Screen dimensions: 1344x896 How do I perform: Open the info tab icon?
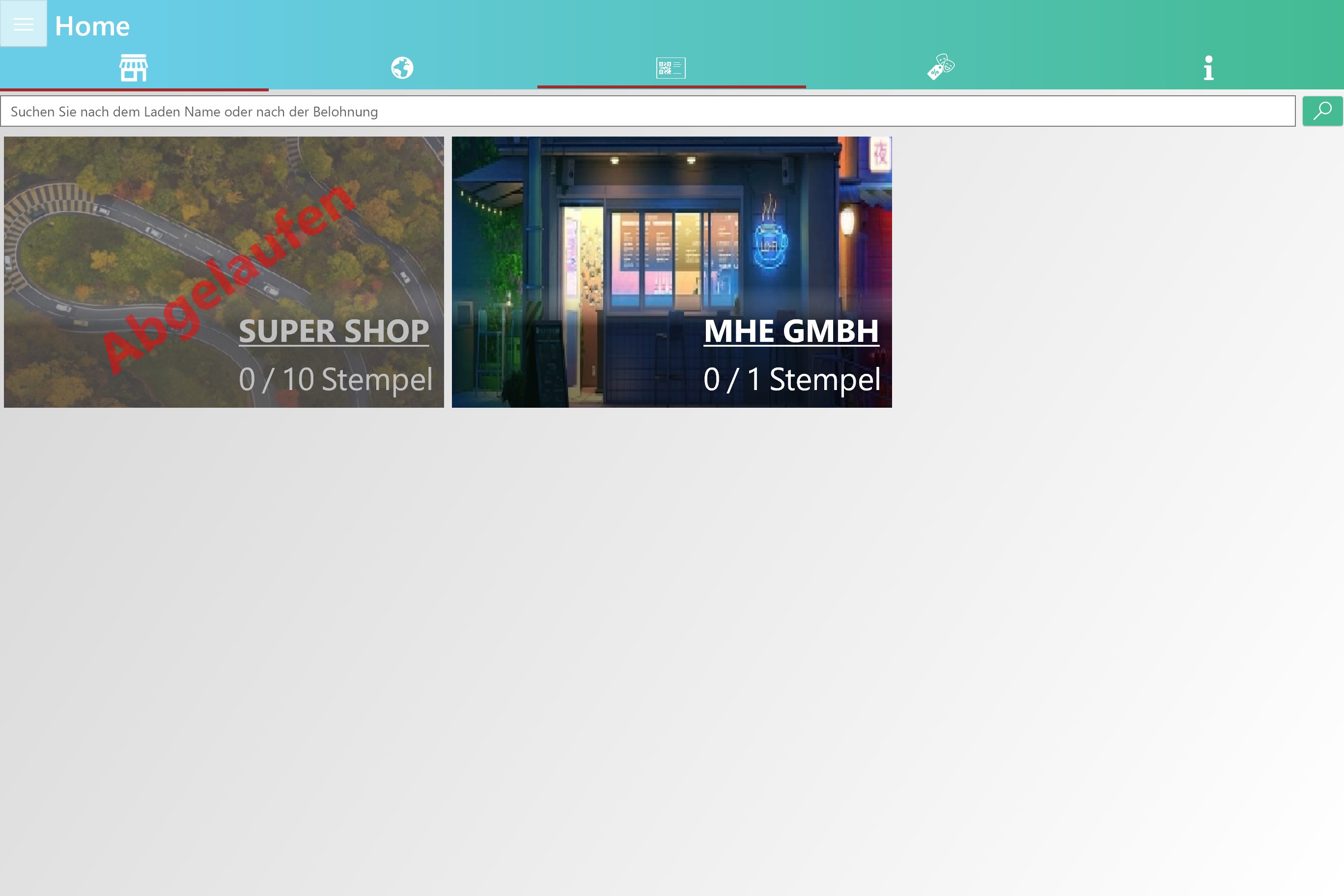coord(1208,68)
